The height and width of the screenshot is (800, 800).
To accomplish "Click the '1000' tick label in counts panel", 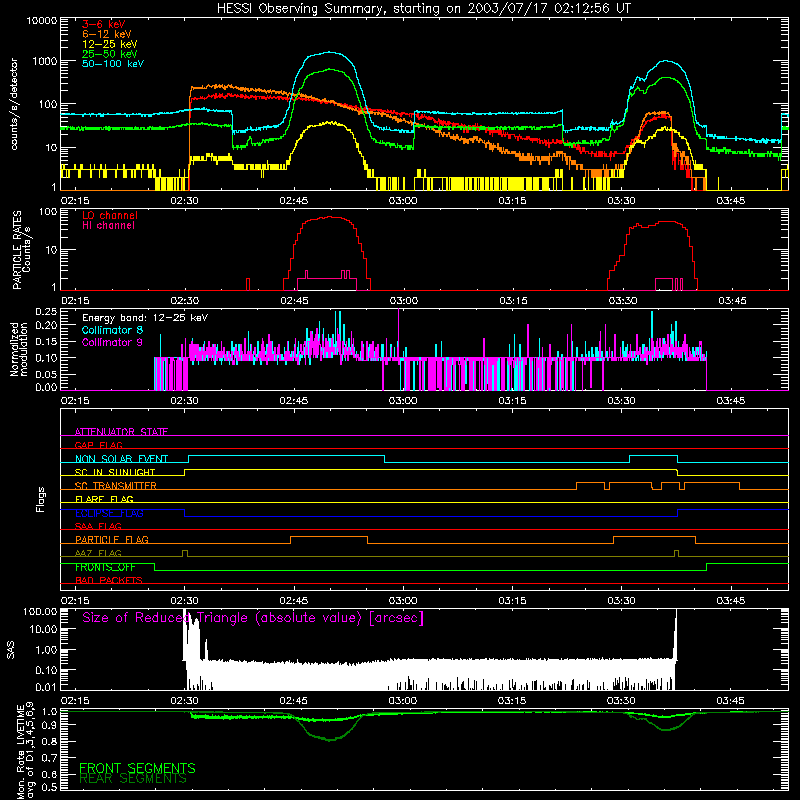I will 45,61.
